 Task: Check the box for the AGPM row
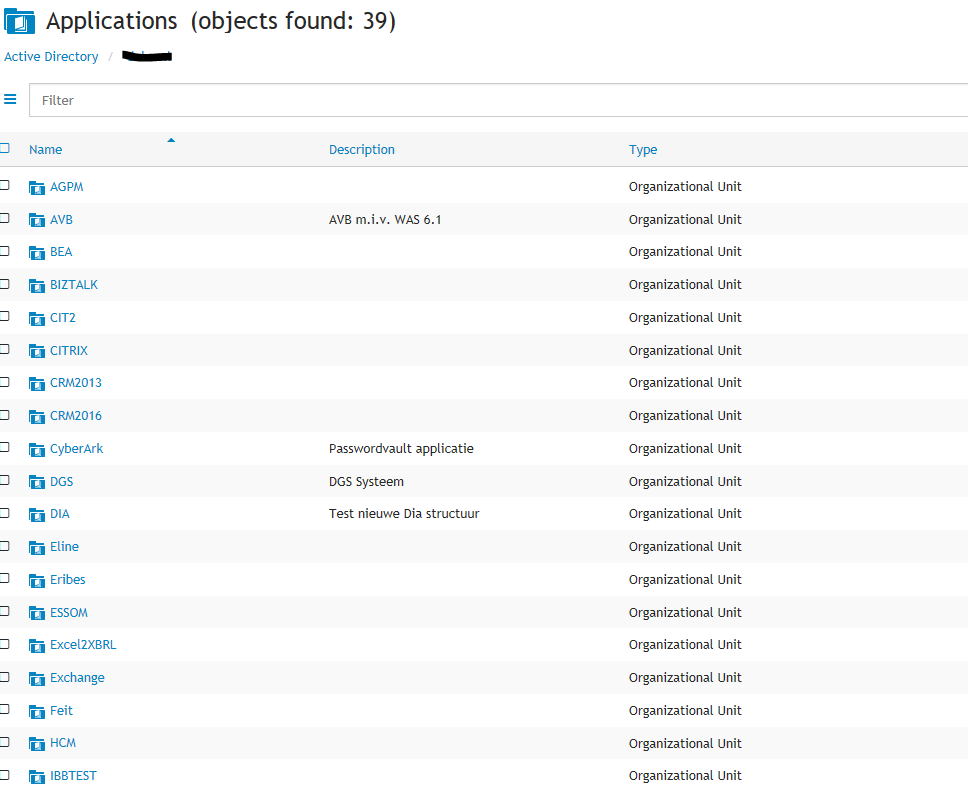pyautogui.click(x=4, y=185)
